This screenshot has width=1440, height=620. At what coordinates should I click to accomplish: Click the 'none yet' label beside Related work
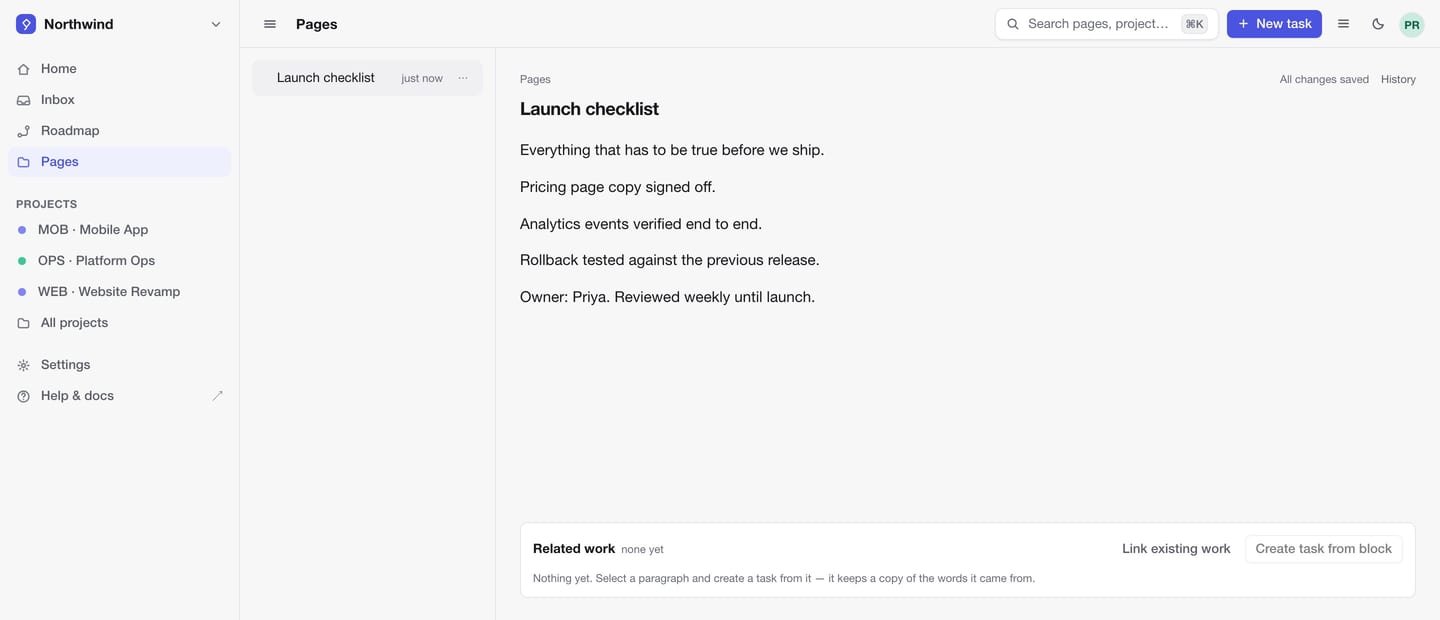coord(642,550)
